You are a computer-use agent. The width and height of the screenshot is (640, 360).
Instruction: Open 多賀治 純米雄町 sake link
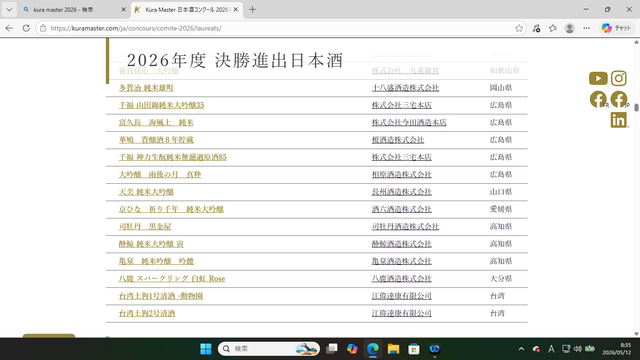[x=146, y=88]
